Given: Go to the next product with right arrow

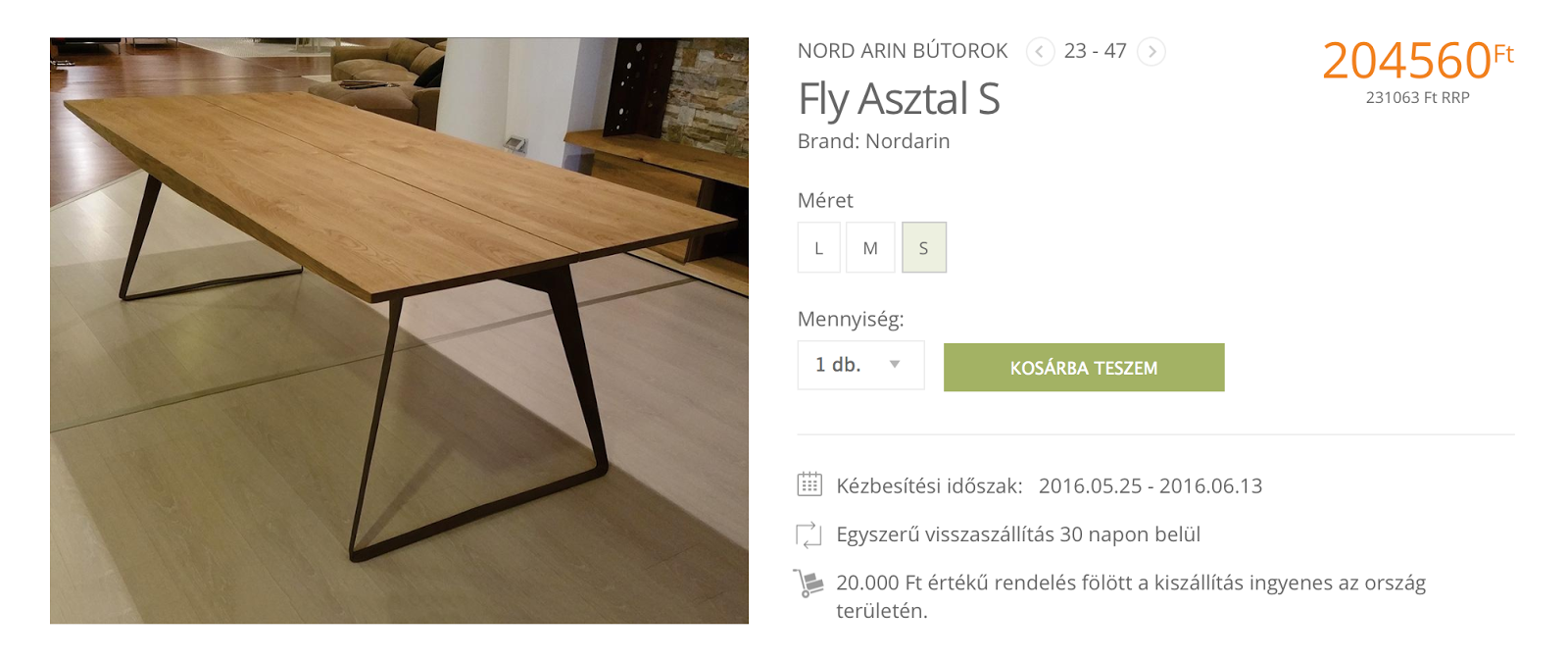Looking at the screenshot, I should (x=1151, y=51).
